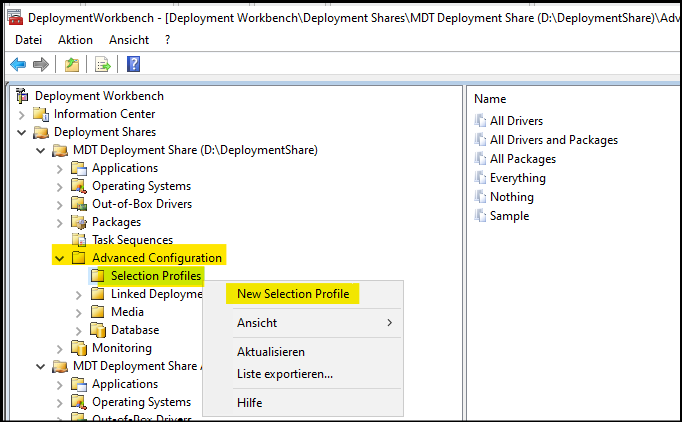The width and height of the screenshot is (682, 422).
Task: Open the Ansicht submenu in context menu
Action: pyautogui.click(x=316, y=323)
